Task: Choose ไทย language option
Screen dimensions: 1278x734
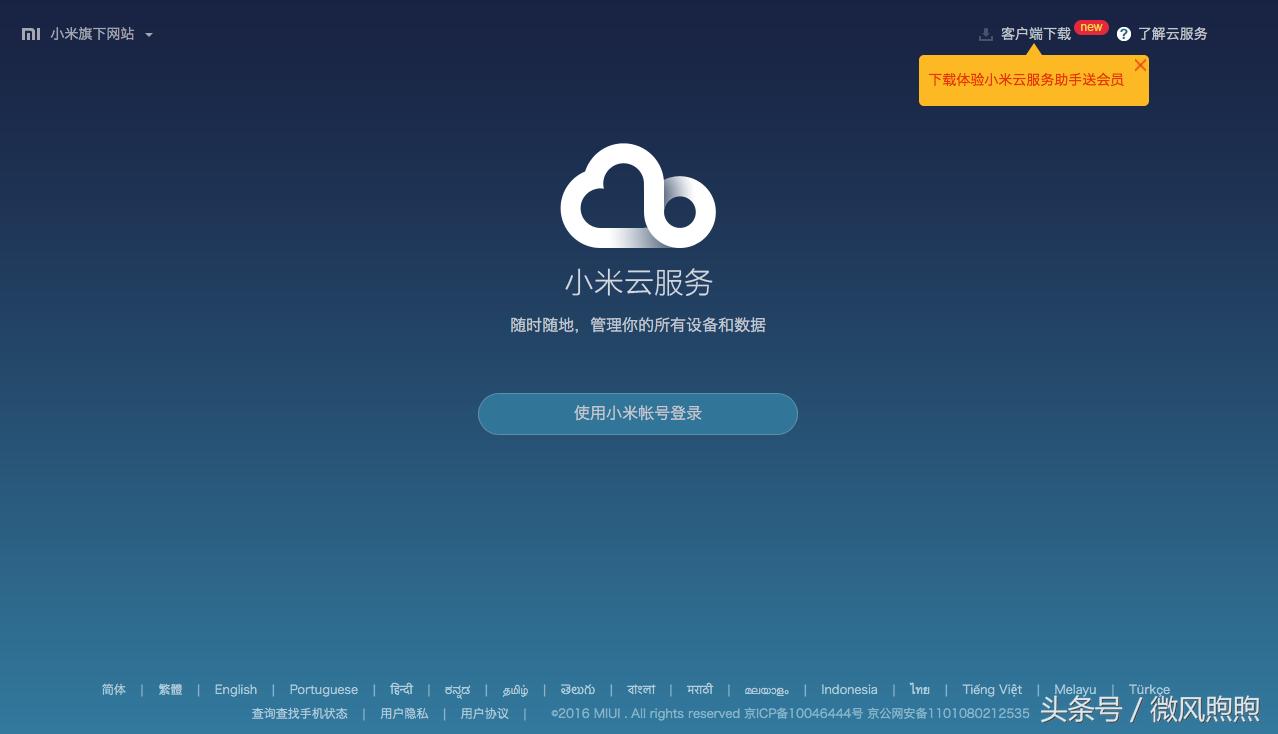Action: click(x=919, y=689)
